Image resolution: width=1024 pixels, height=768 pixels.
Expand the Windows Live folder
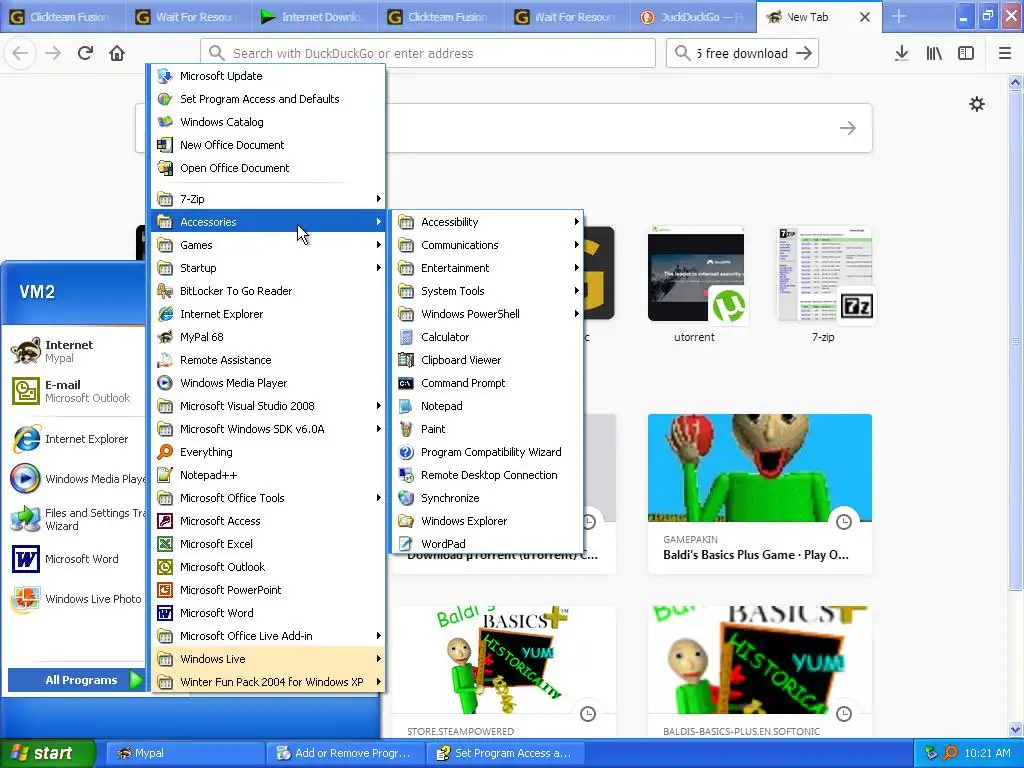(268, 658)
